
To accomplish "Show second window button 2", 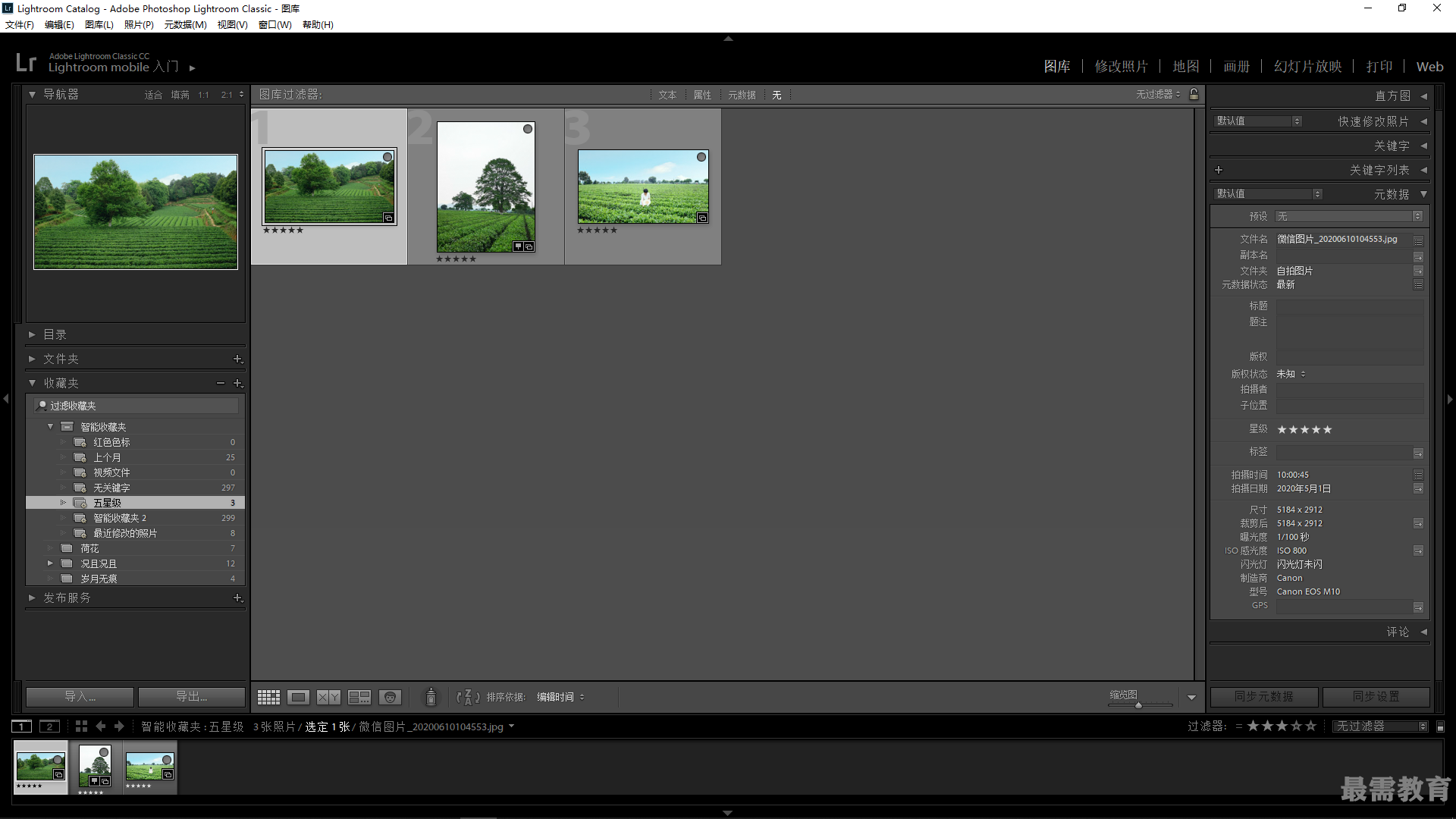I will (49, 726).
